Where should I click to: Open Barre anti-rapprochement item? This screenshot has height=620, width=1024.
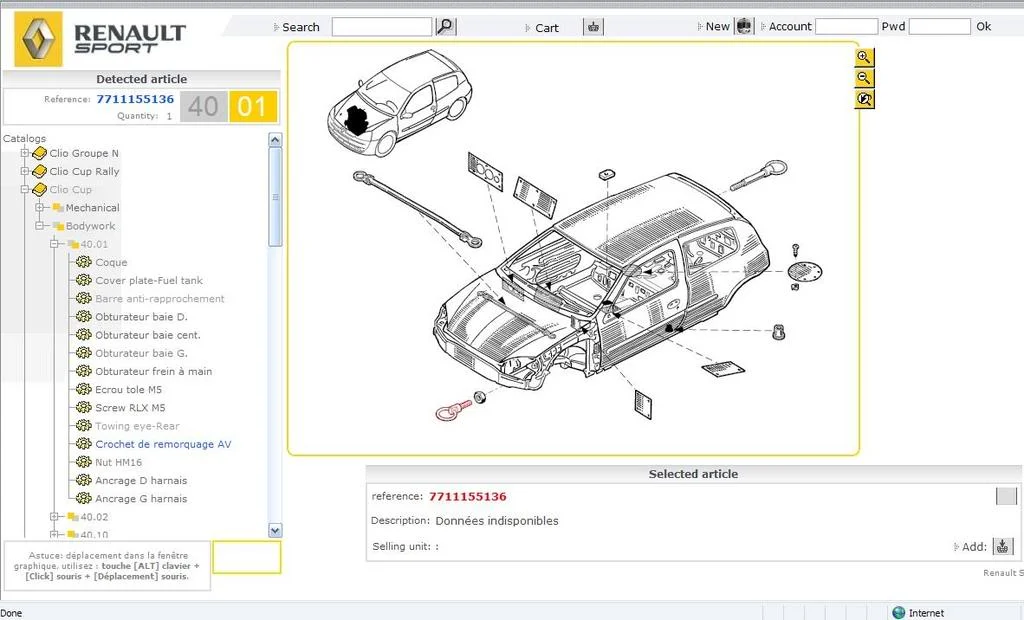[x=160, y=299]
